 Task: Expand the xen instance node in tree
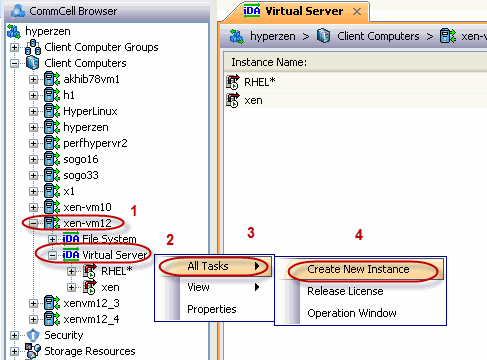[x=71, y=287]
